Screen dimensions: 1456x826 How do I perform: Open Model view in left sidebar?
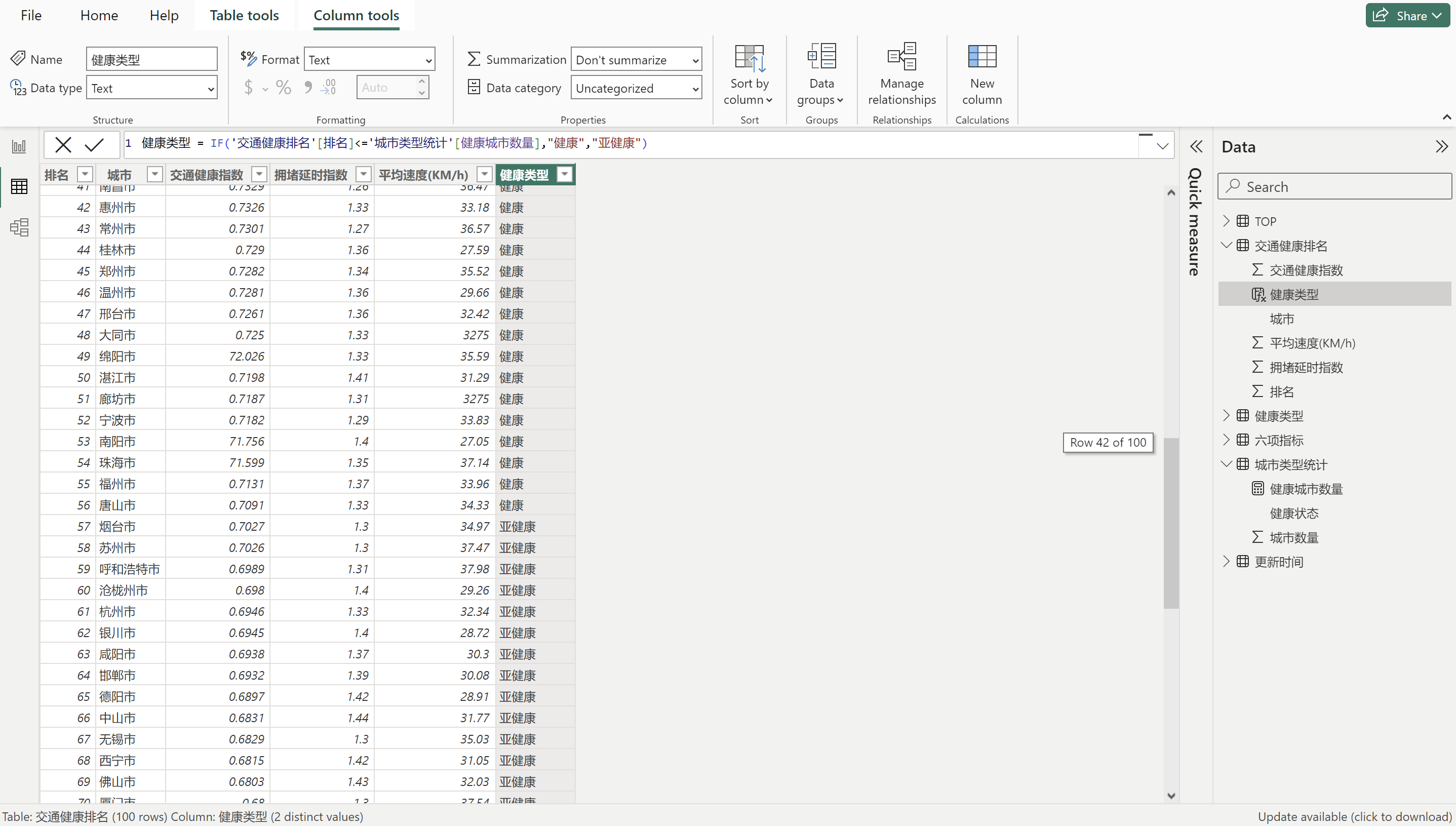tap(19, 227)
